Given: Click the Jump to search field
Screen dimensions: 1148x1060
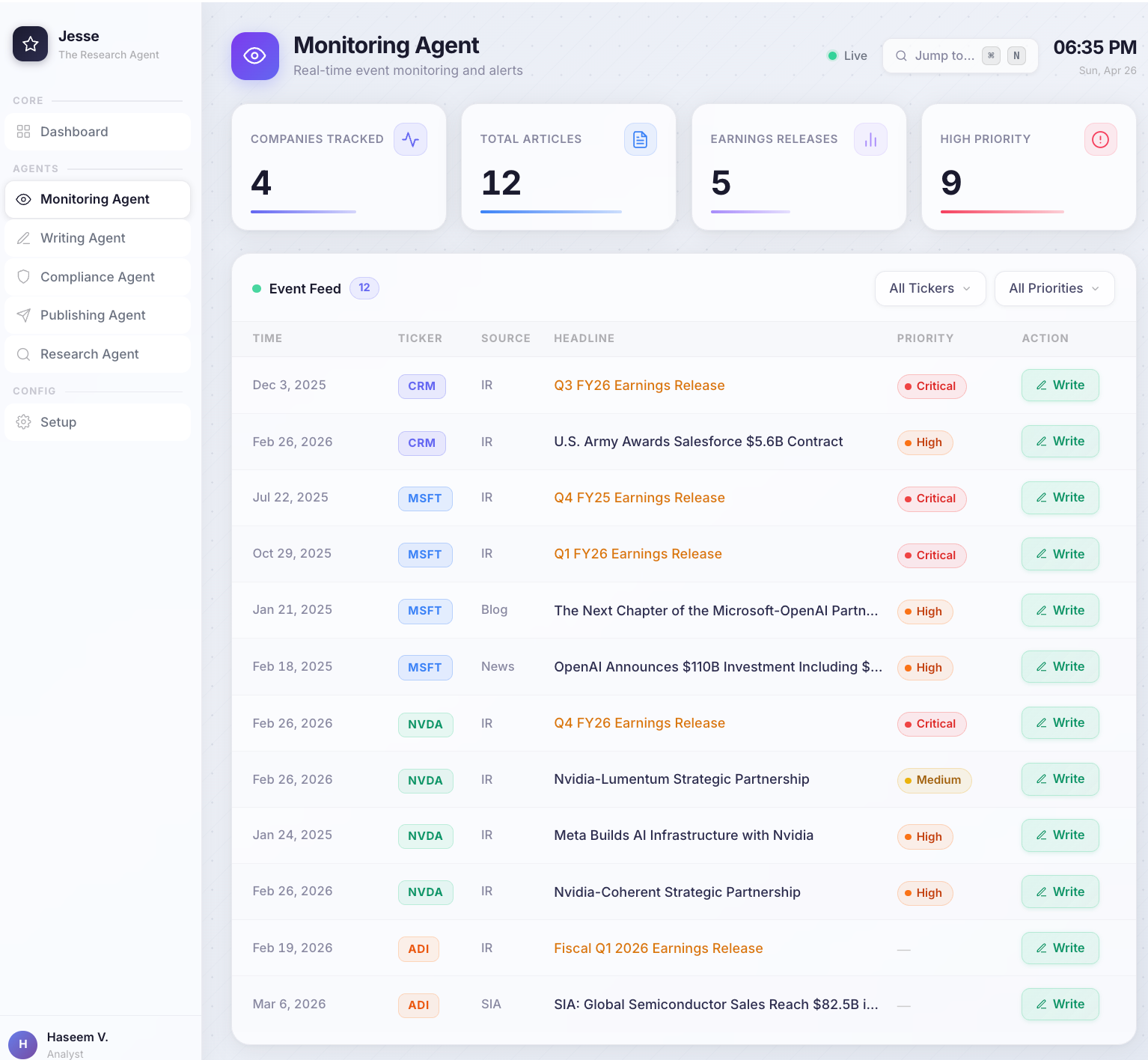Looking at the screenshot, I should tap(944, 55).
